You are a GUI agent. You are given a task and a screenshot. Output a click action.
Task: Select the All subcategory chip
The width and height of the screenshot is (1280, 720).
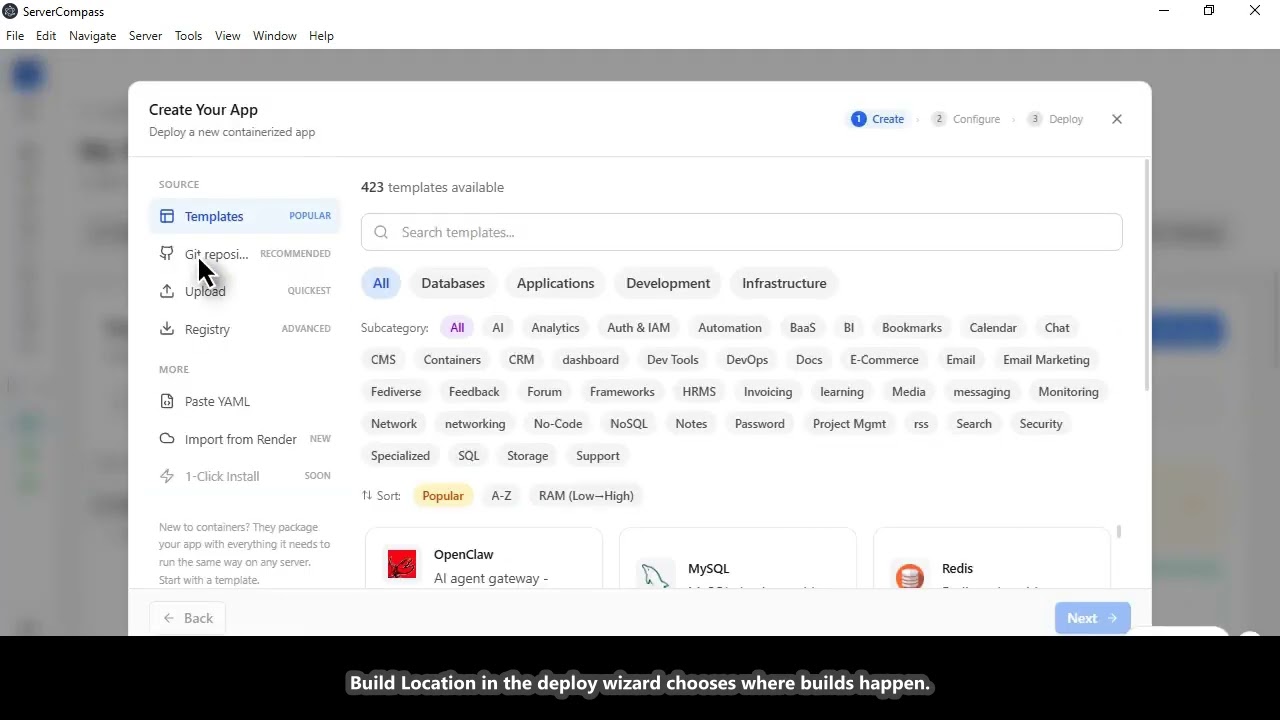click(457, 328)
